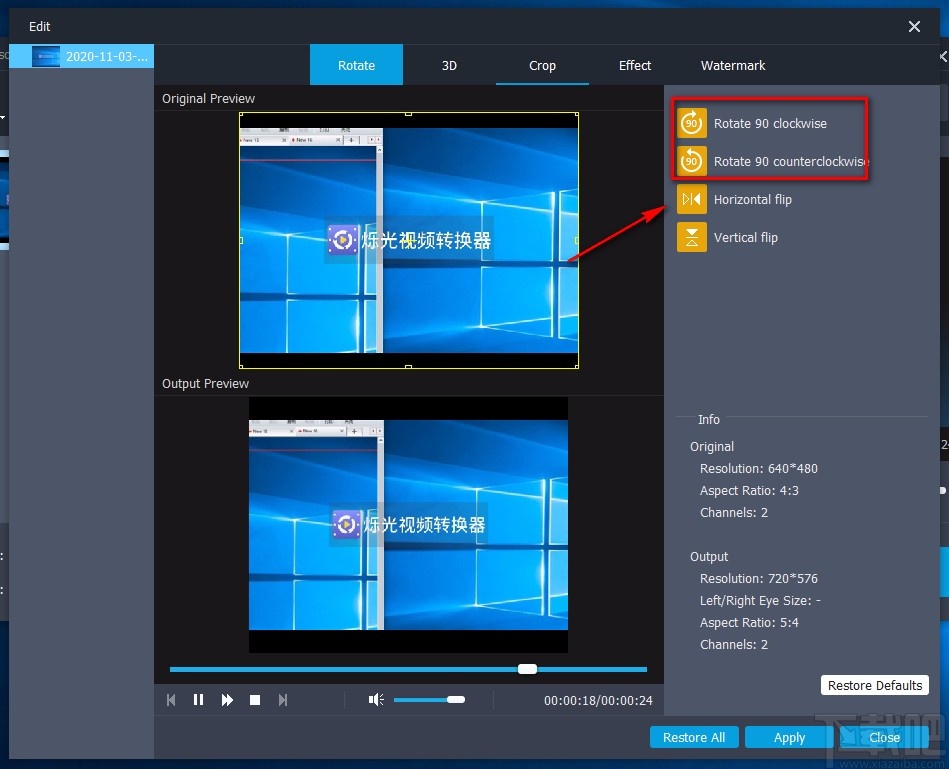Open the Watermark tab
Screen dimensions: 949x769
732,65
